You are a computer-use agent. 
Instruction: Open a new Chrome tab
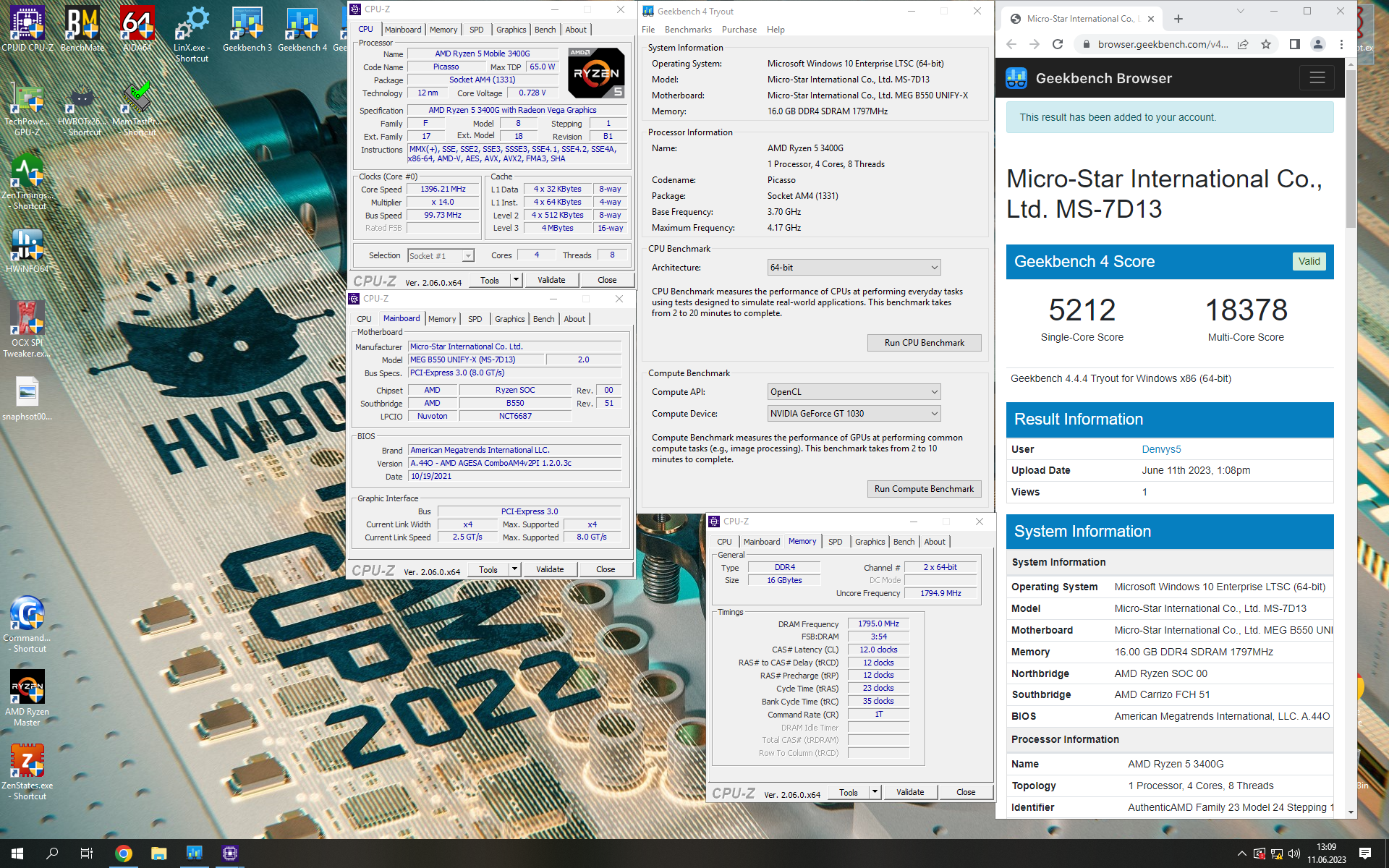(x=1178, y=19)
